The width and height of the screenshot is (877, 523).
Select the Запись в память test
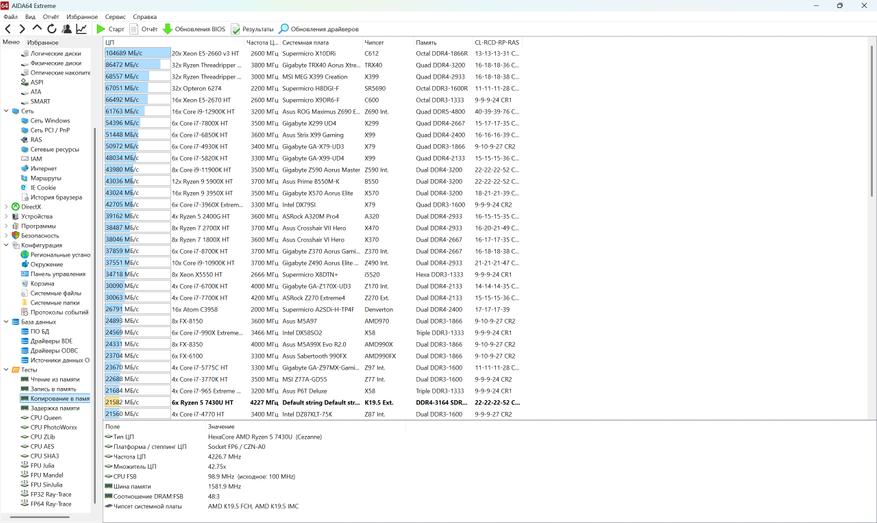click(x=48, y=389)
